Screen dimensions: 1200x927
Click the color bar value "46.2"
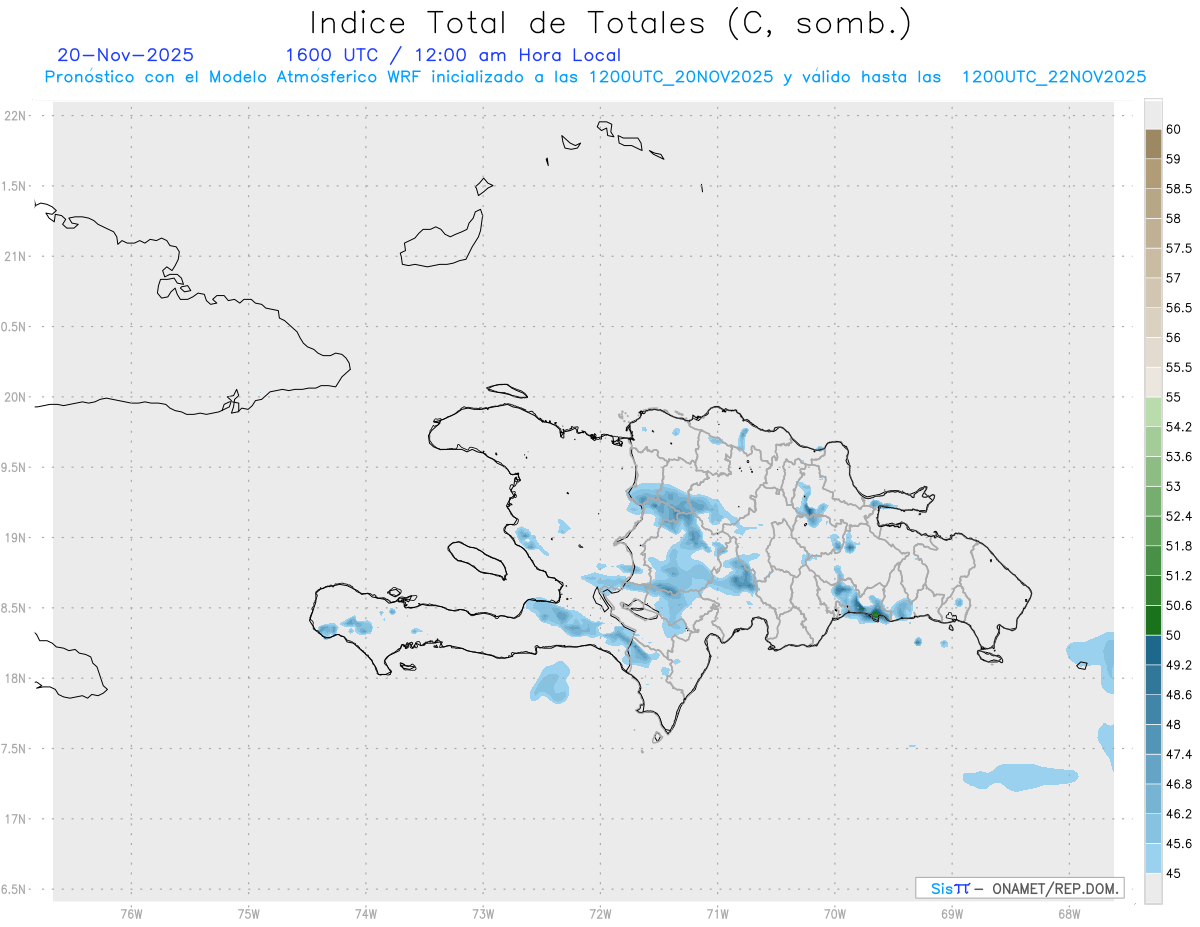[x=1179, y=813]
